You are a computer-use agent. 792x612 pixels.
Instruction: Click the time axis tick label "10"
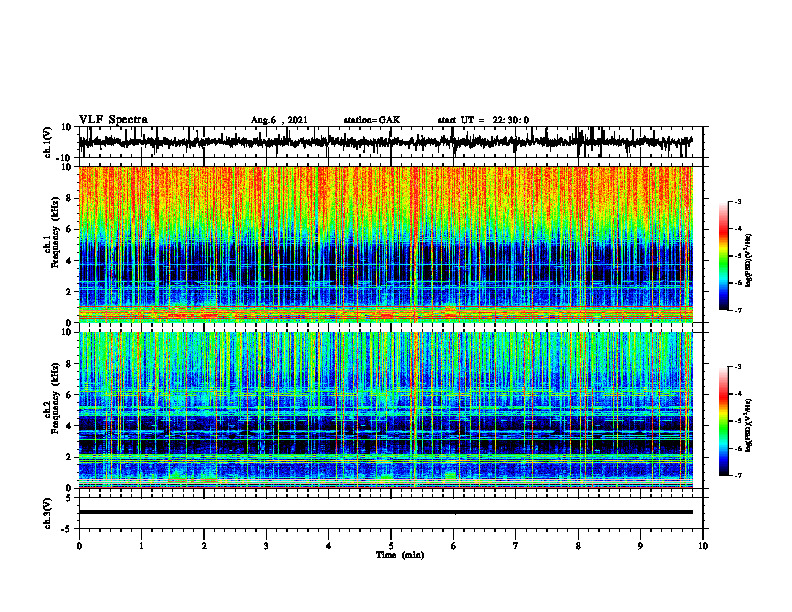pyautogui.click(x=703, y=546)
